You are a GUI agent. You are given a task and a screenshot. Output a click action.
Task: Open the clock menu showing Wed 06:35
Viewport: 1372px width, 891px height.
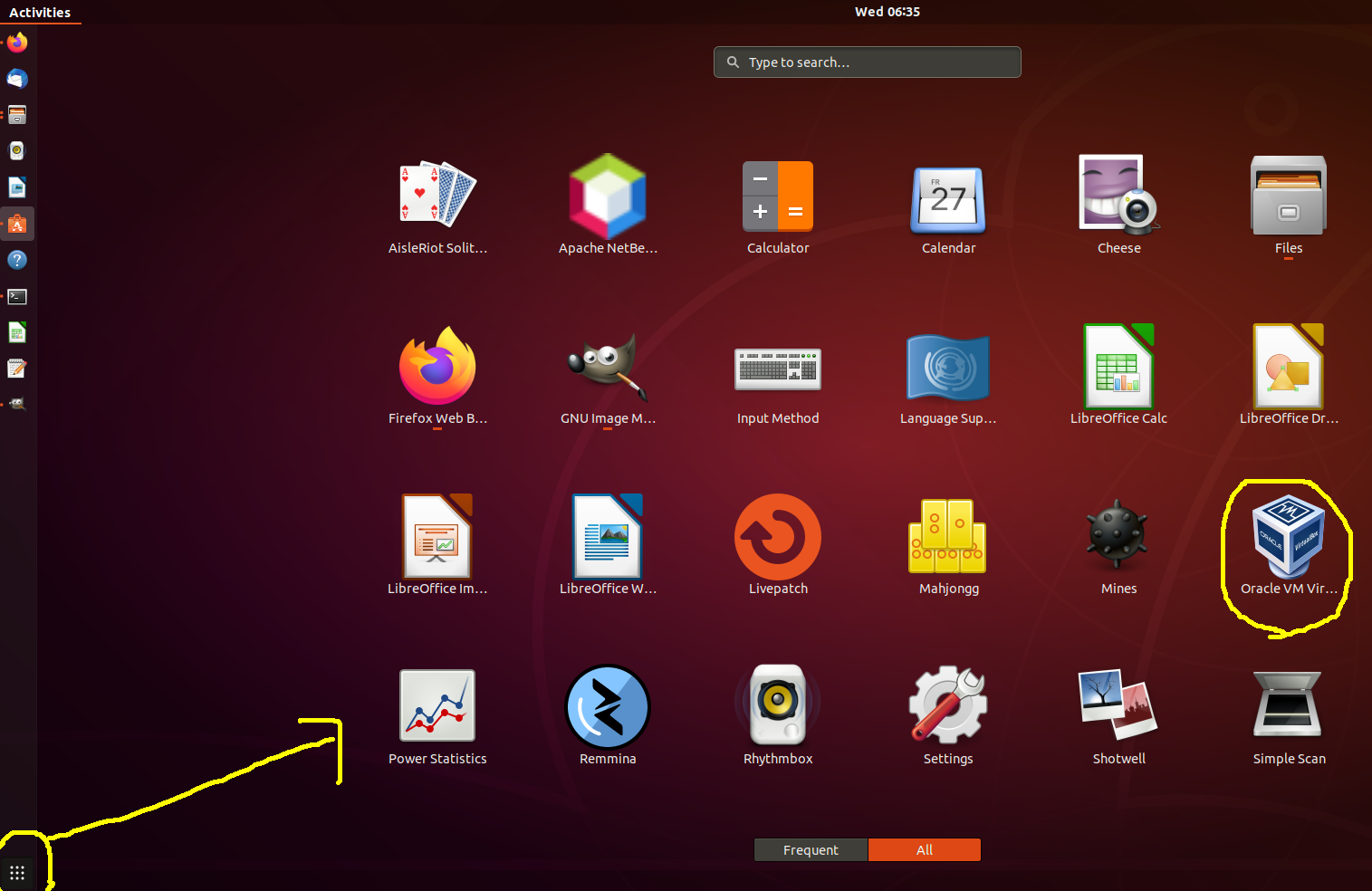tap(887, 12)
